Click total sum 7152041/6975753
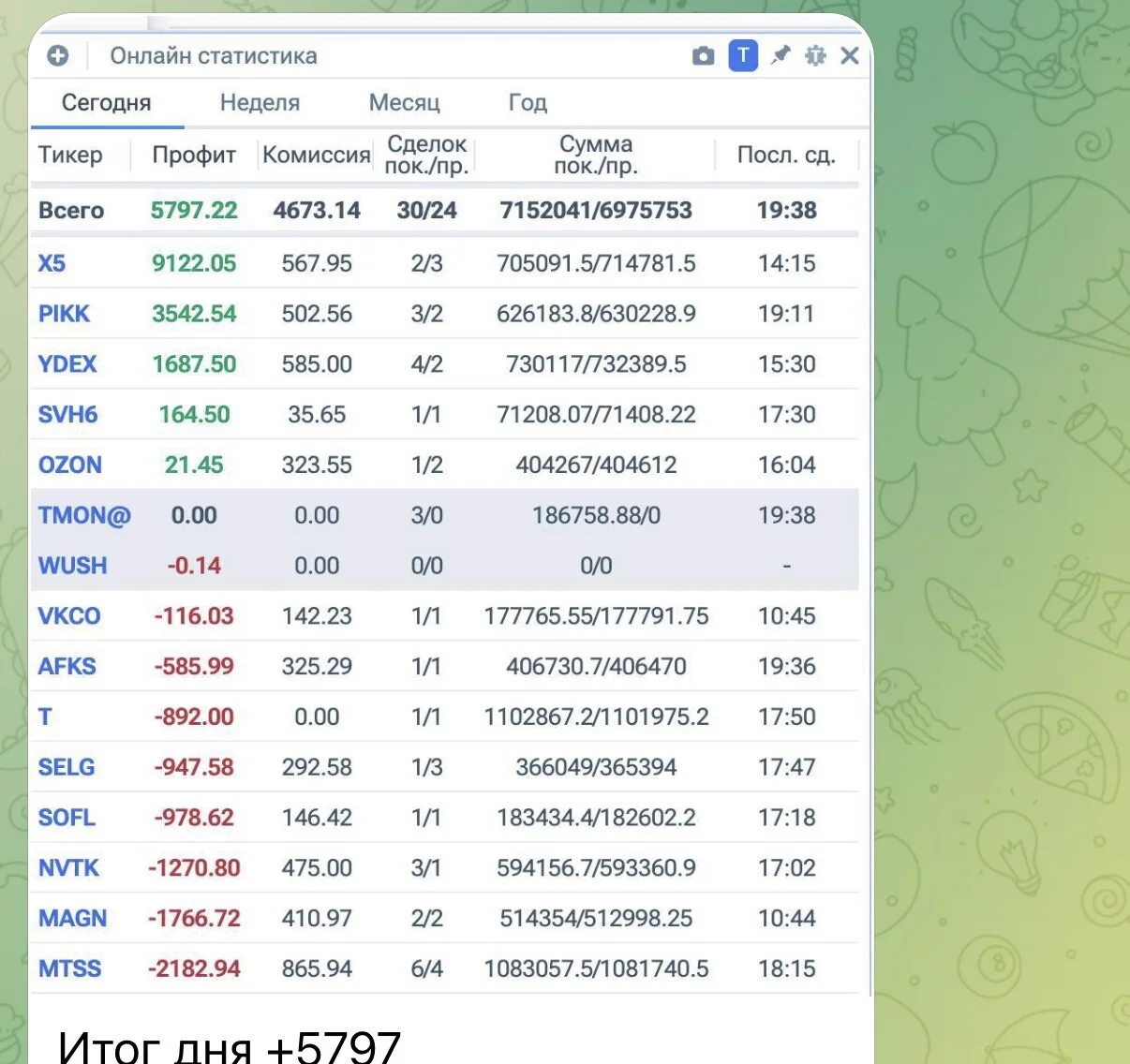This screenshot has width=1130, height=1064. point(596,211)
